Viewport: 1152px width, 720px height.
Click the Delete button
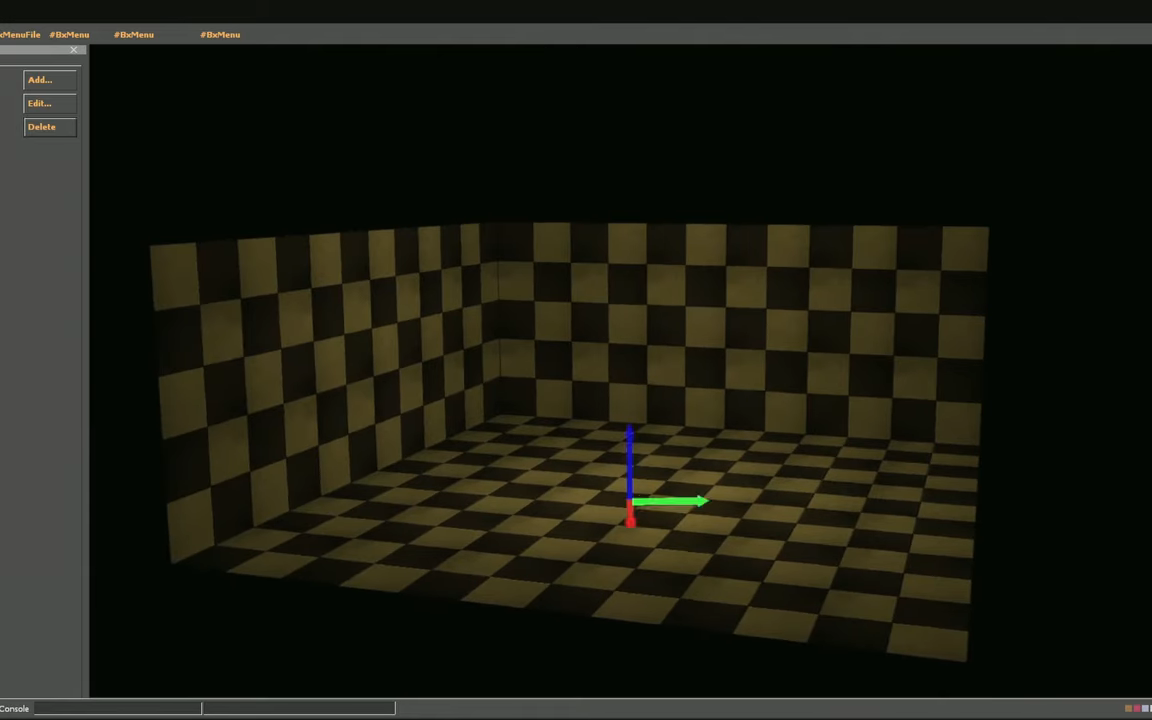point(49,127)
